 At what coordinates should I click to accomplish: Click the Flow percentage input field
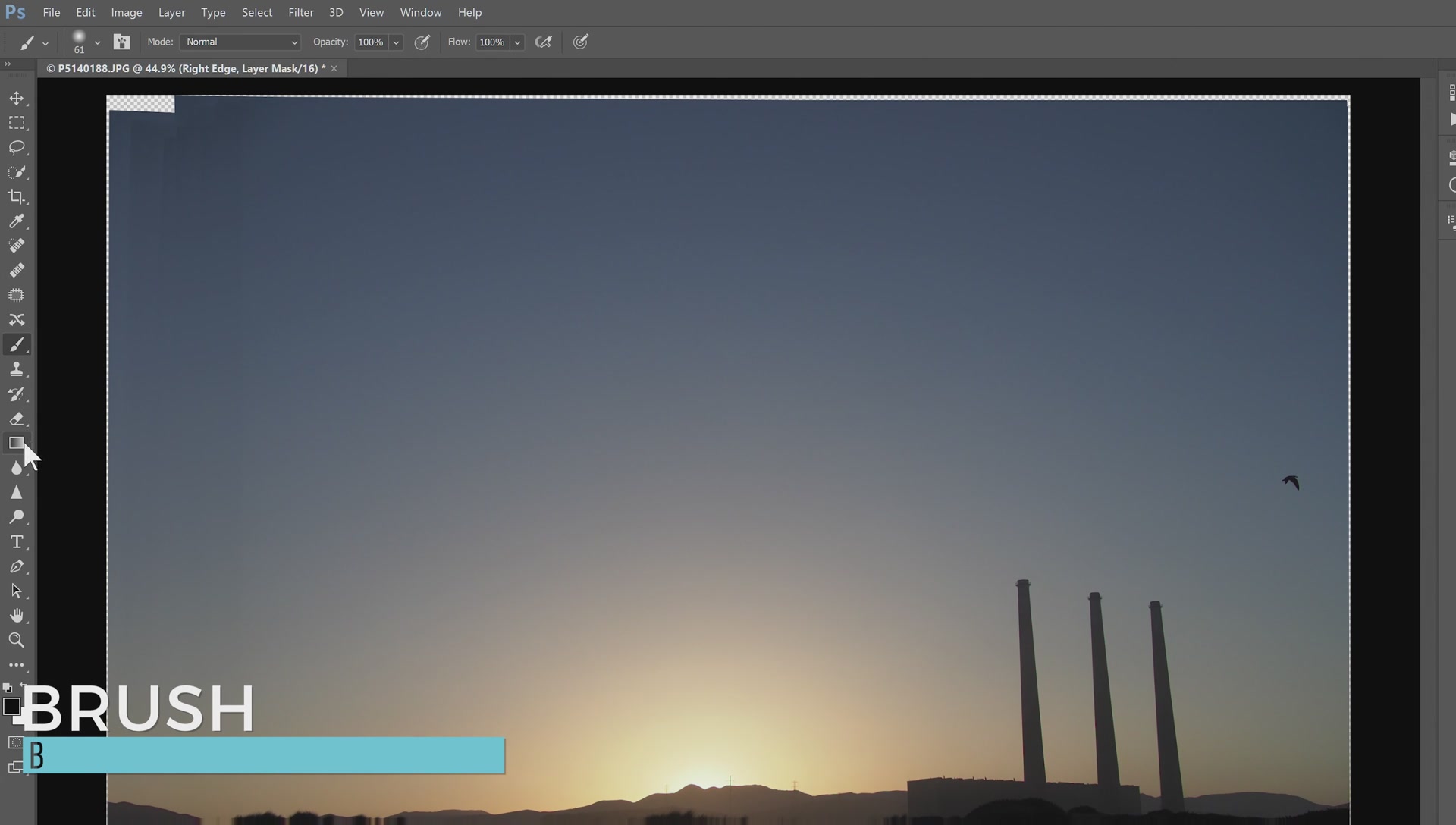(491, 42)
